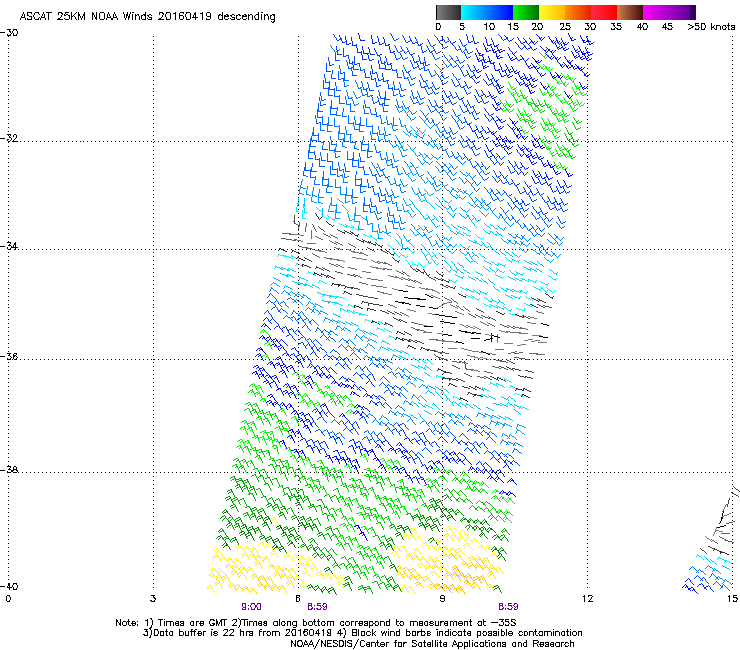Click the '12' longitude axis label
The image size is (740, 650).
pyautogui.click(x=587, y=599)
